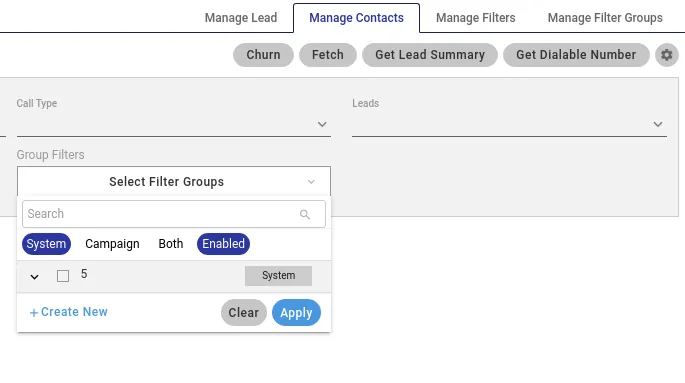
Task: Click the Get Lead Summary button
Action: (x=430, y=55)
